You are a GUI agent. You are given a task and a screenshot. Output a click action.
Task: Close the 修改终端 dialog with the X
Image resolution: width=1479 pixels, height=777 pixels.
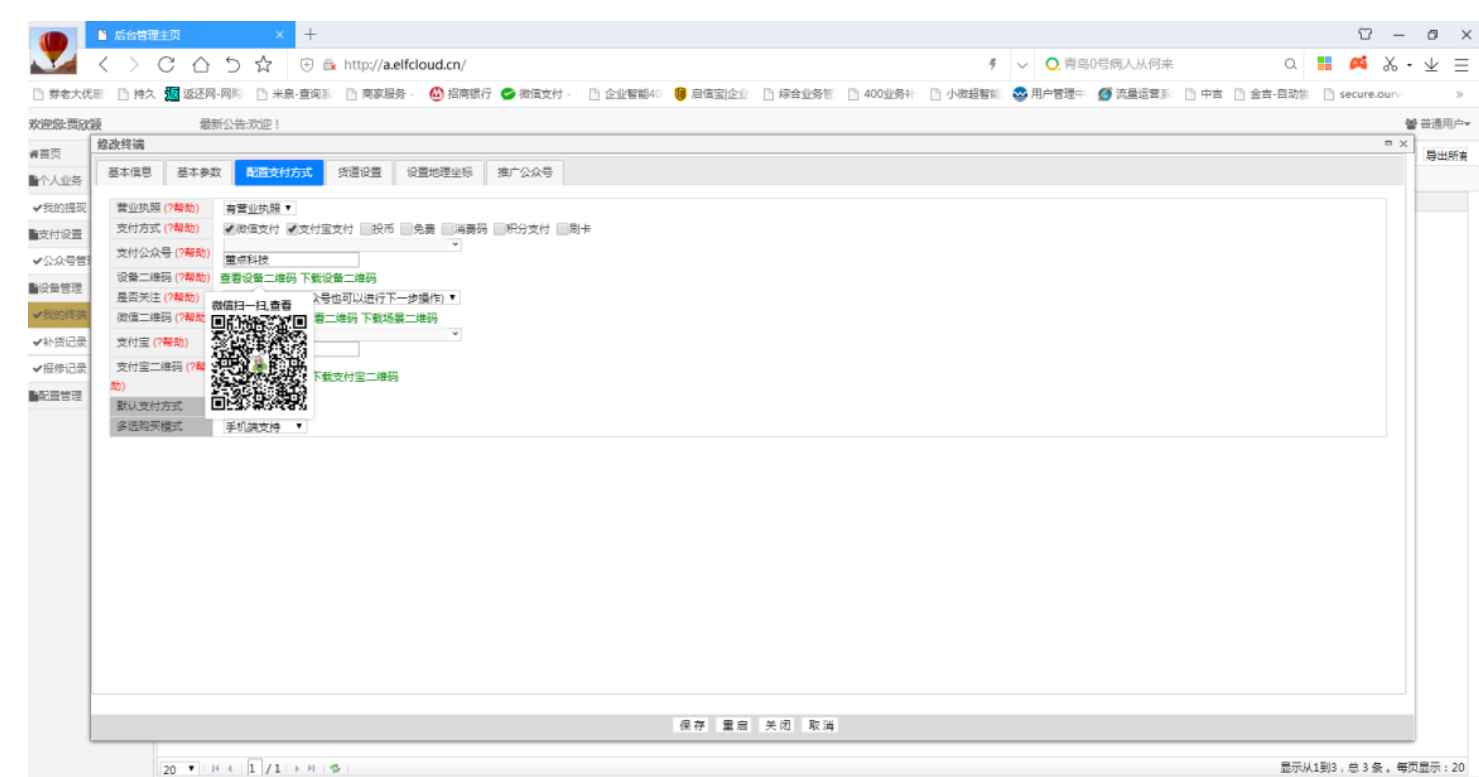coord(1403,144)
